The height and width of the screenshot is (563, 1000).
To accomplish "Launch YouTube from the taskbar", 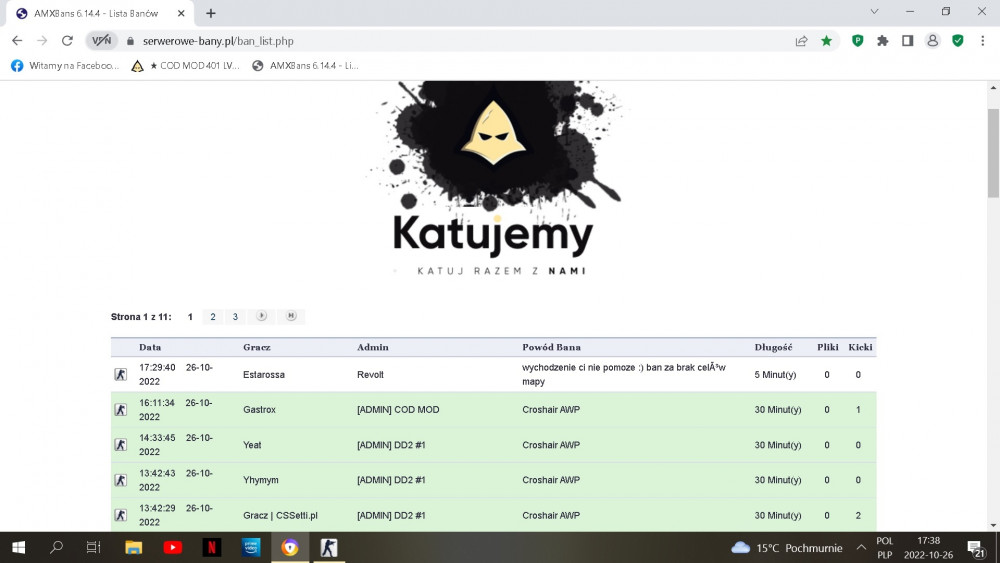I will tap(172, 548).
